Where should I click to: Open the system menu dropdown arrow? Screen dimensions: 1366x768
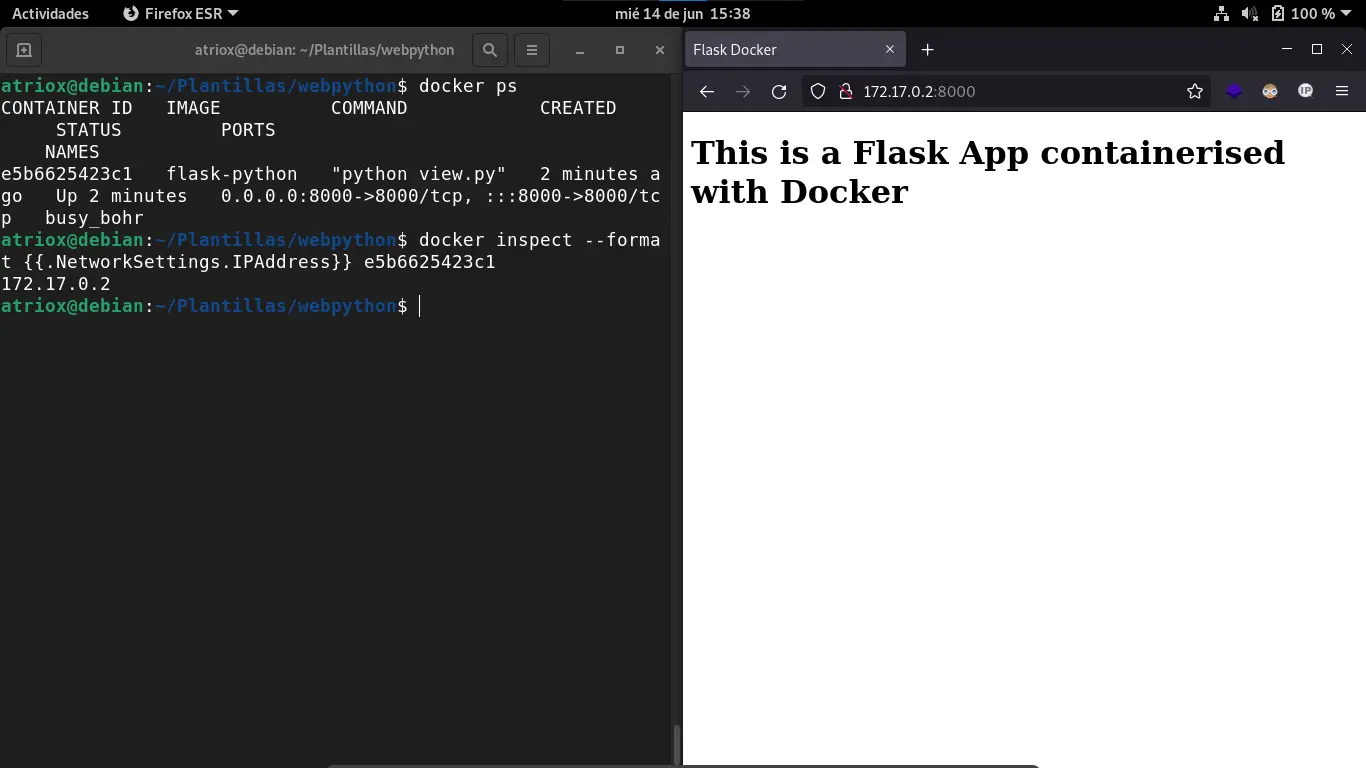click(1347, 14)
